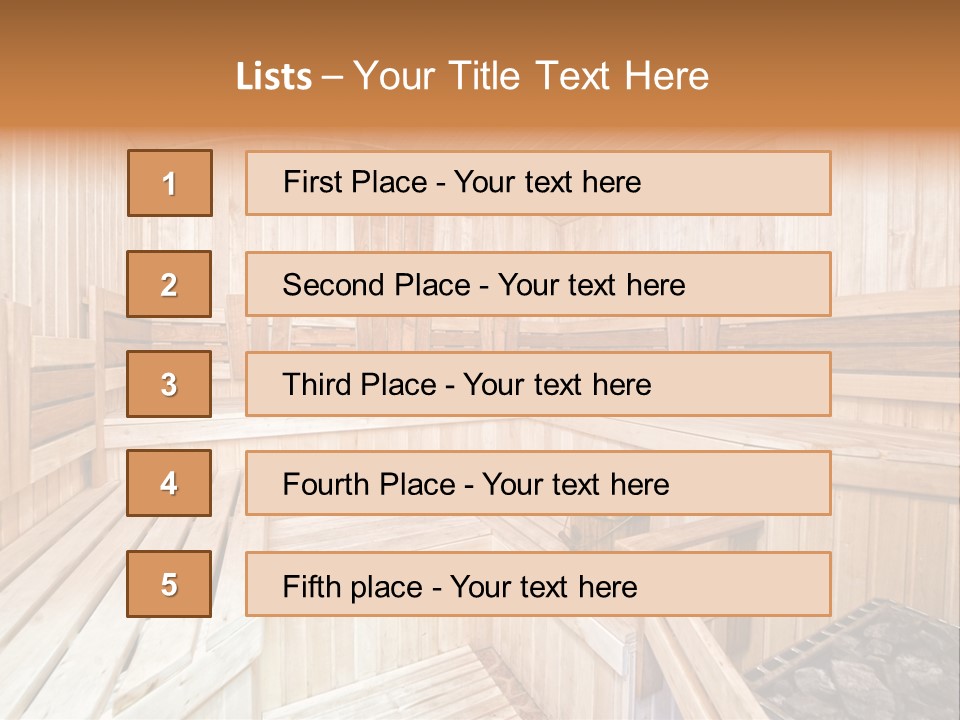
Task: Click "Your text here" after Fifth place
Action: pyautogui.click(x=543, y=586)
